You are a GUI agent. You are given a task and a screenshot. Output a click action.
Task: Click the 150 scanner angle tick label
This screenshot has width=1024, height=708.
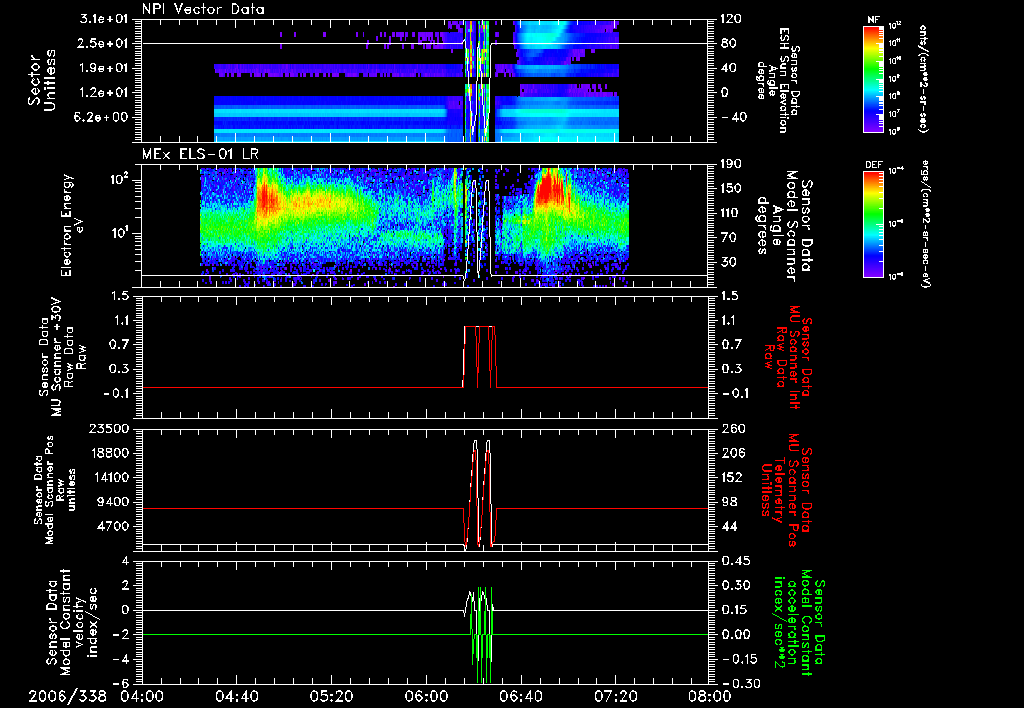tap(731, 189)
